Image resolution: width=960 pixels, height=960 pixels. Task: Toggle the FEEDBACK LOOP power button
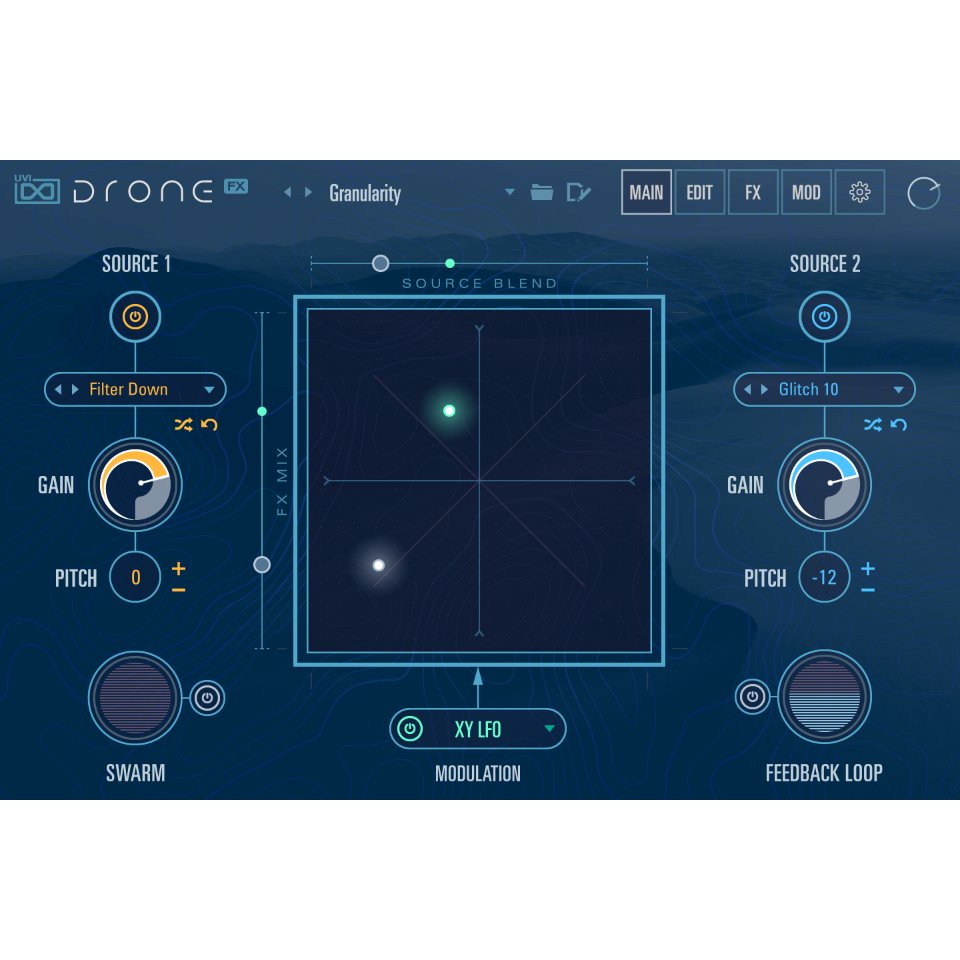pyautogui.click(x=752, y=697)
